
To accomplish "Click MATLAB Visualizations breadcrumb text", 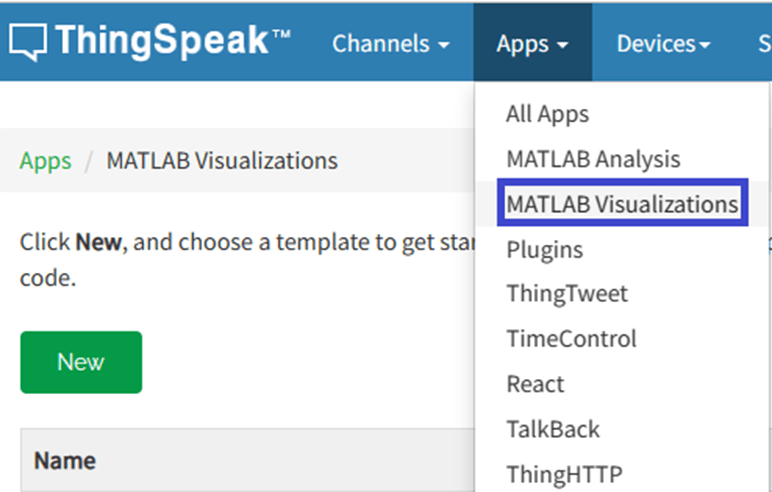I will [222, 161].
